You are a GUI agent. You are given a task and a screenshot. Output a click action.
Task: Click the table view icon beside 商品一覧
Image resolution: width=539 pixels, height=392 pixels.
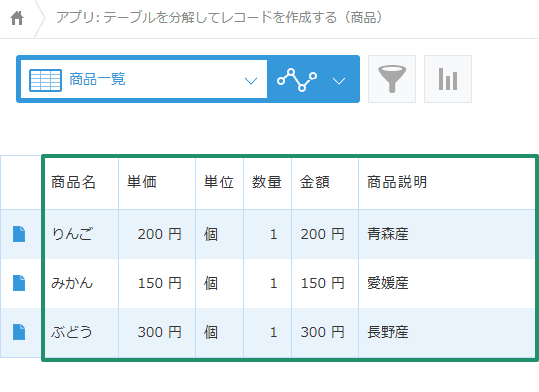(x=45, y=80)
